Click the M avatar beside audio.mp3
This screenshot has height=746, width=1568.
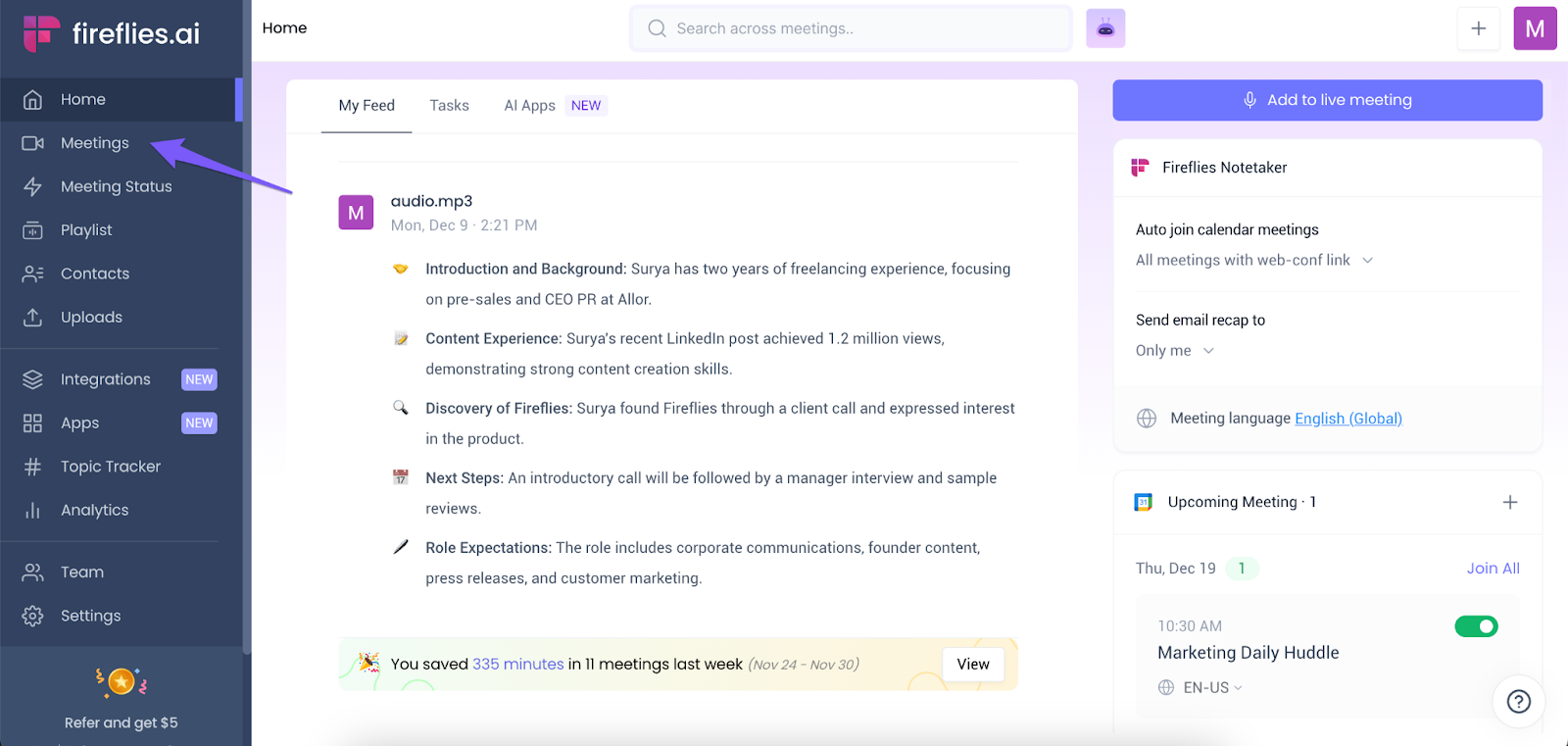[x=356, y=213]
